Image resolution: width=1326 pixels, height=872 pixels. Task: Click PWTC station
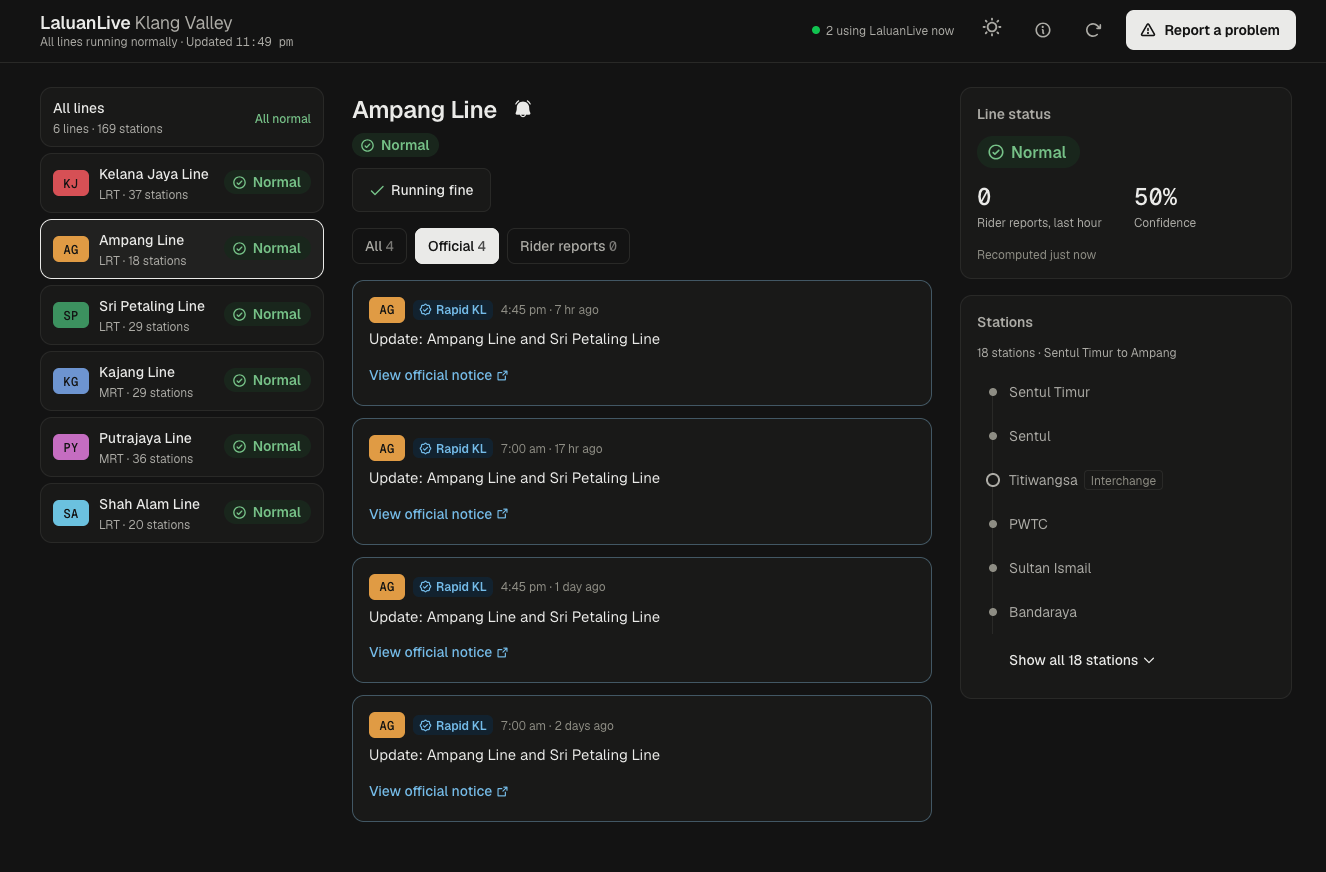coord(1028,524)
